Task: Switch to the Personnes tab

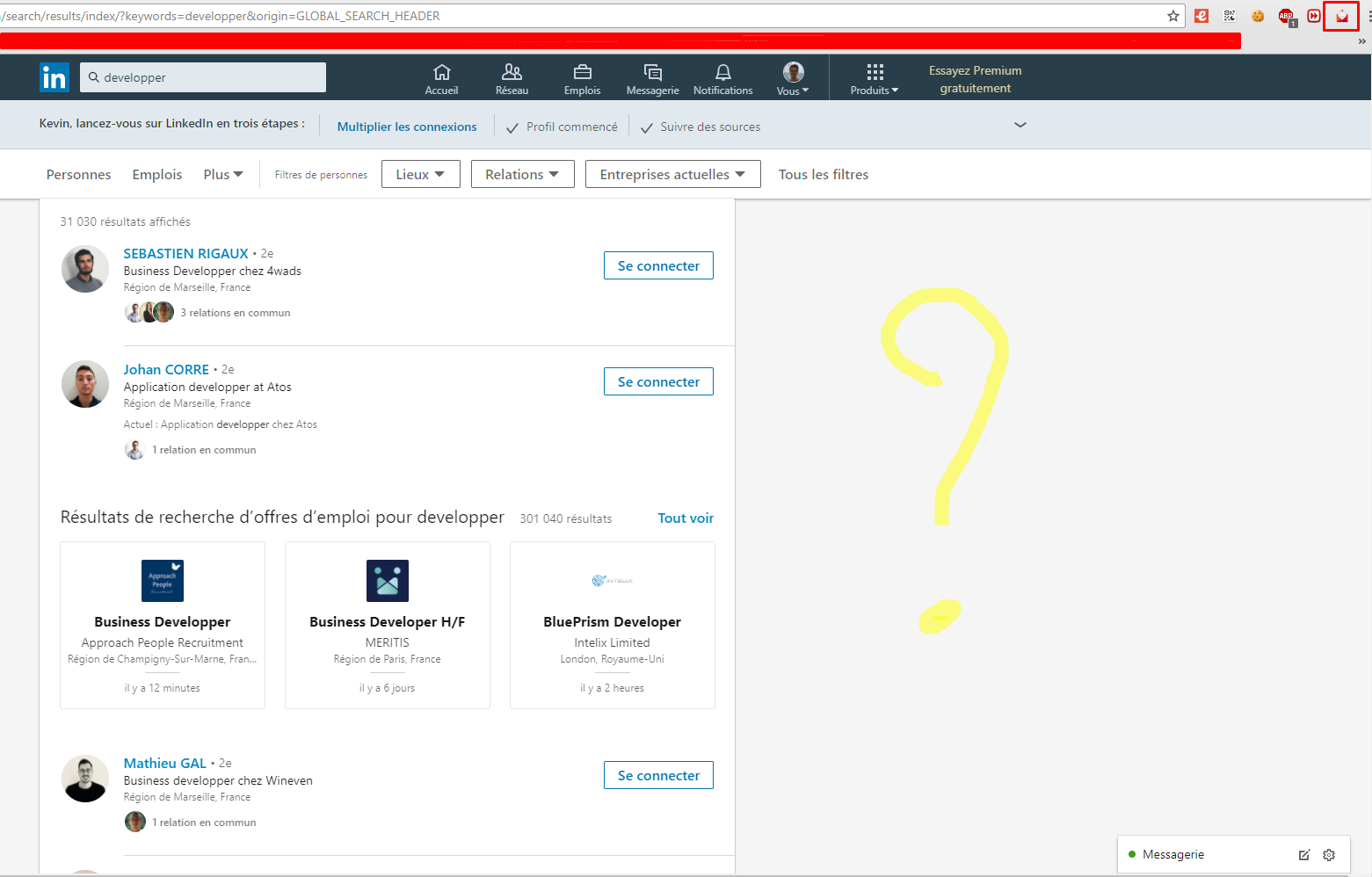Action: point(78,174)
